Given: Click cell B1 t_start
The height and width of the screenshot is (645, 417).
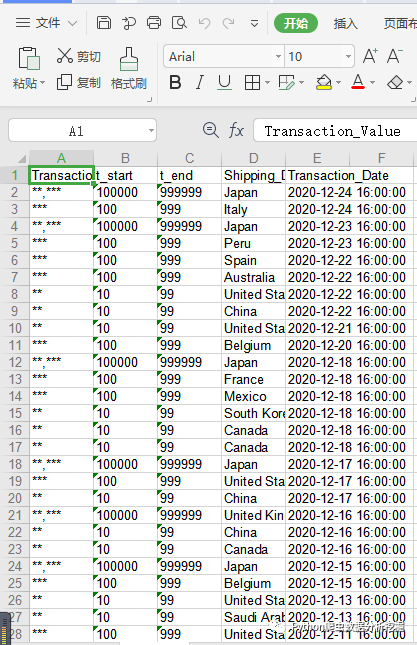Looking at the screenshot, I should tap(126, 176).
